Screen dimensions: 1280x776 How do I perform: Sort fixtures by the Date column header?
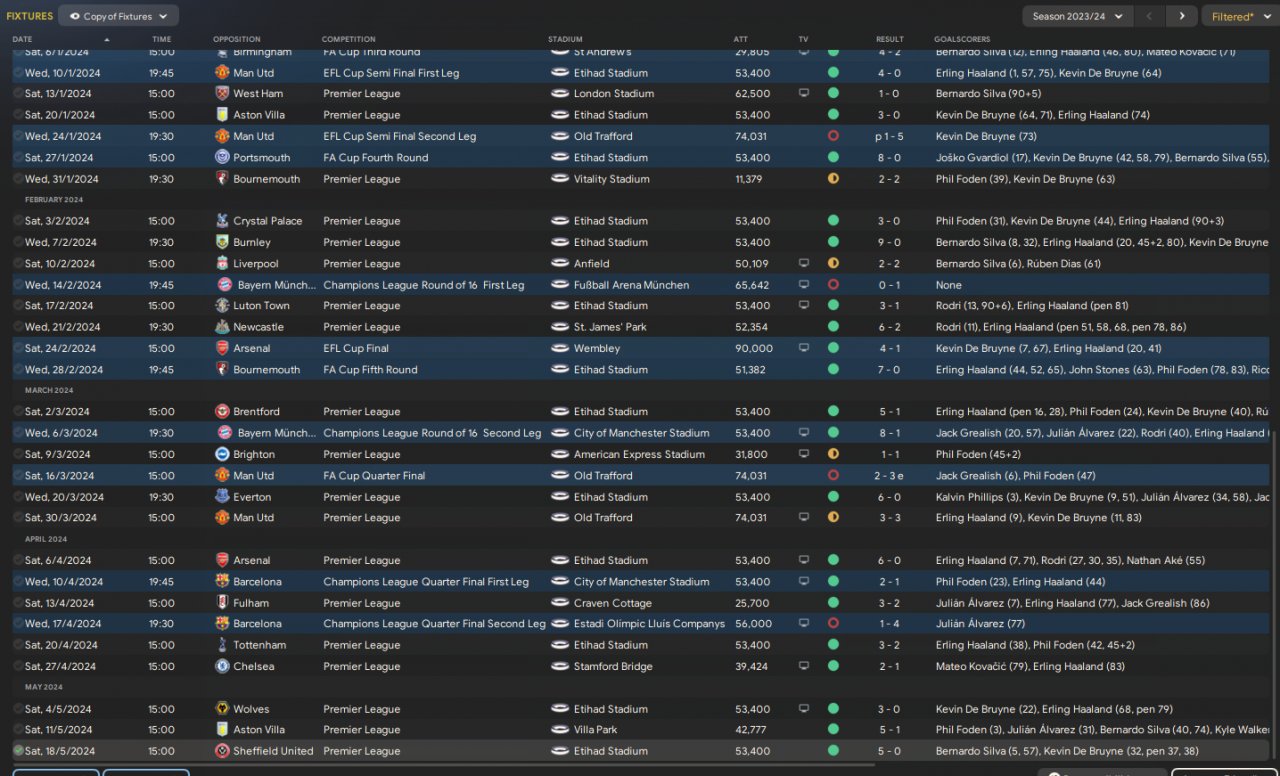point(22,40)
